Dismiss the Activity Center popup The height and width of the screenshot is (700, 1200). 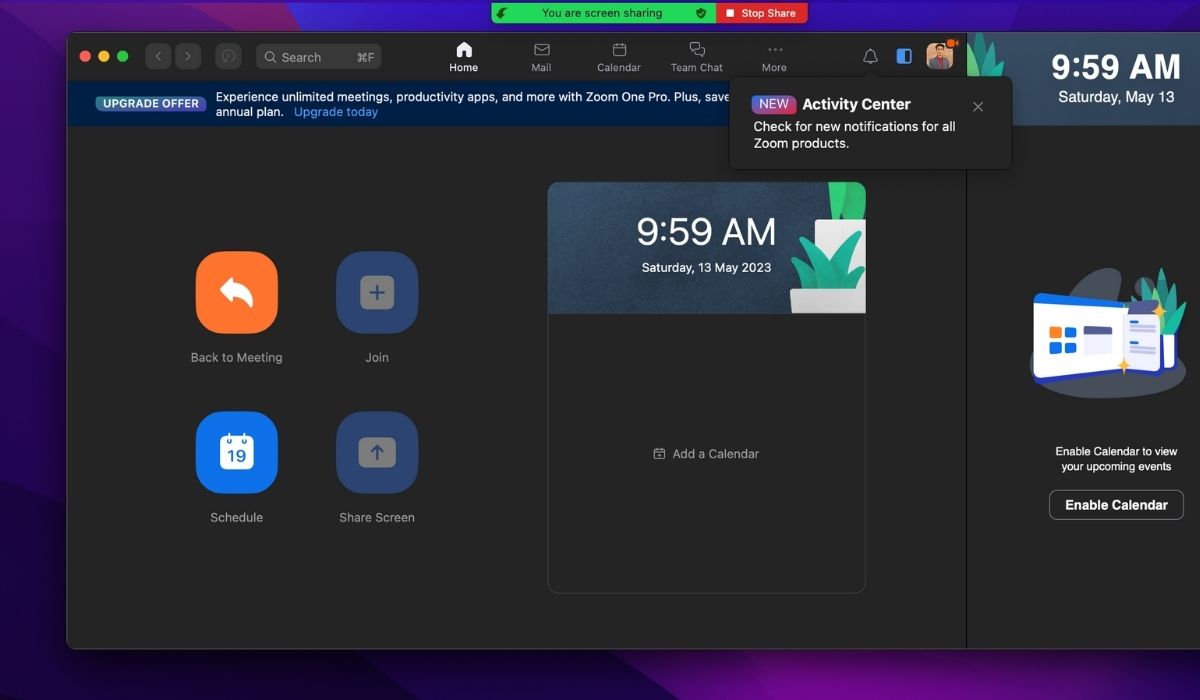[978, 107]
